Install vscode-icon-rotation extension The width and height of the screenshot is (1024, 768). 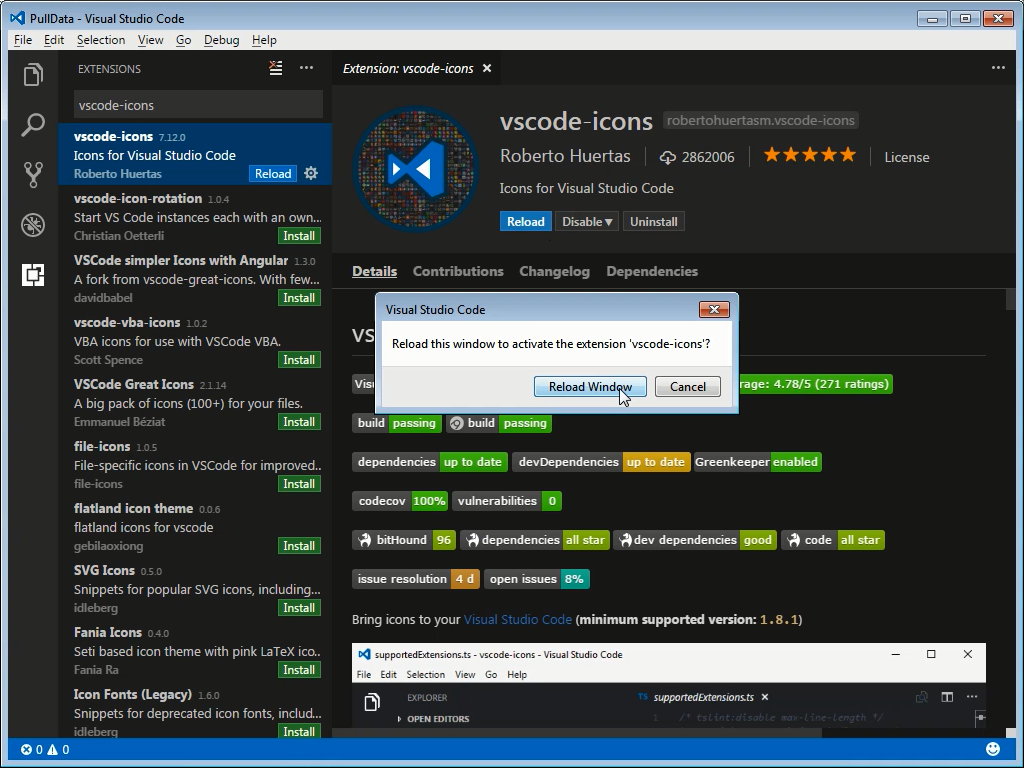coord(299,236)
